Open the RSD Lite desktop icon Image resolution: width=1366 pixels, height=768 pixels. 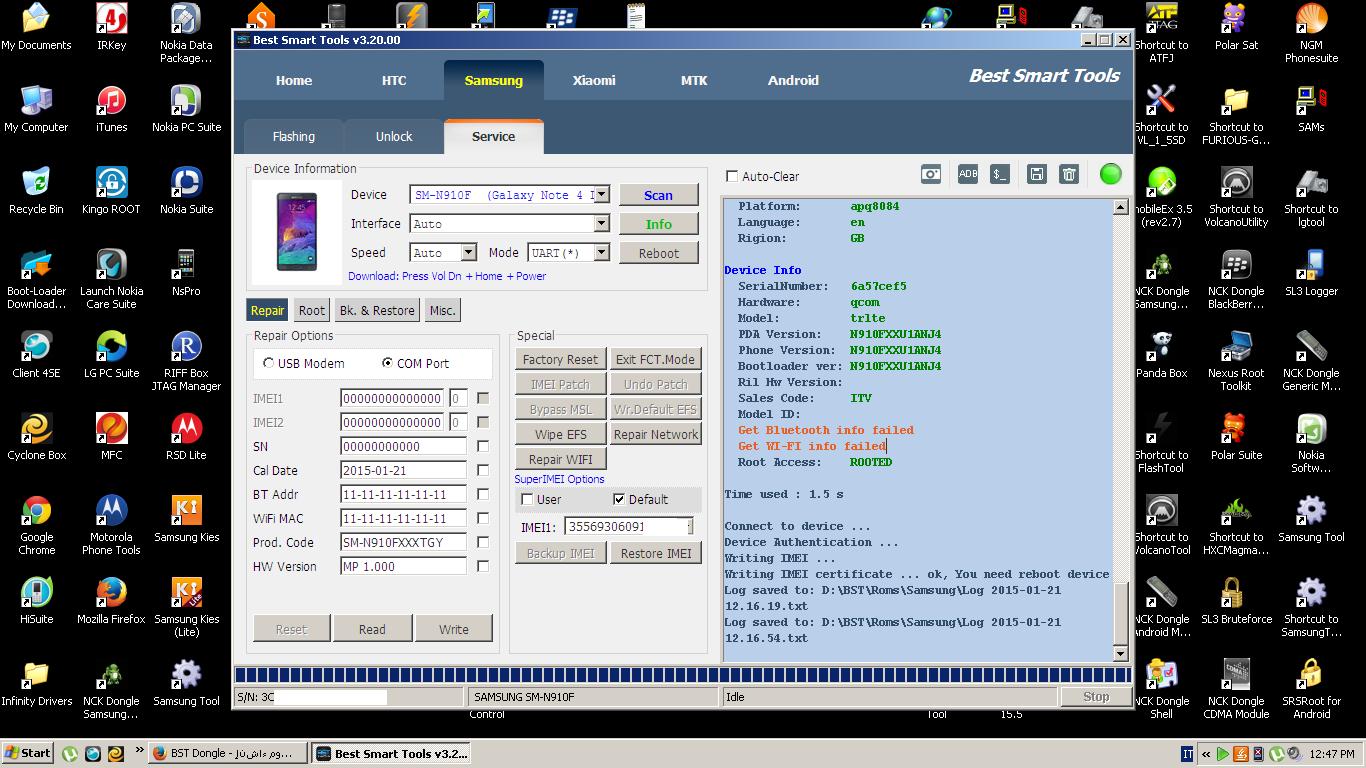pos(186,437)
